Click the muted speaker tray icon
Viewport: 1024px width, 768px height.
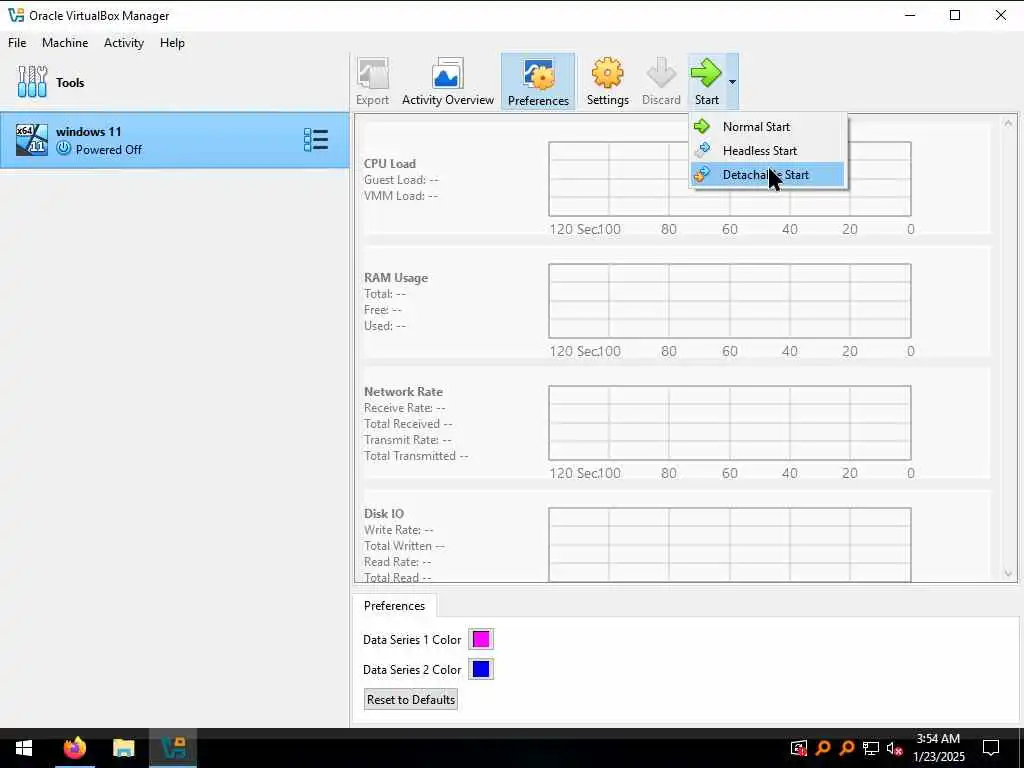(895, 748)
